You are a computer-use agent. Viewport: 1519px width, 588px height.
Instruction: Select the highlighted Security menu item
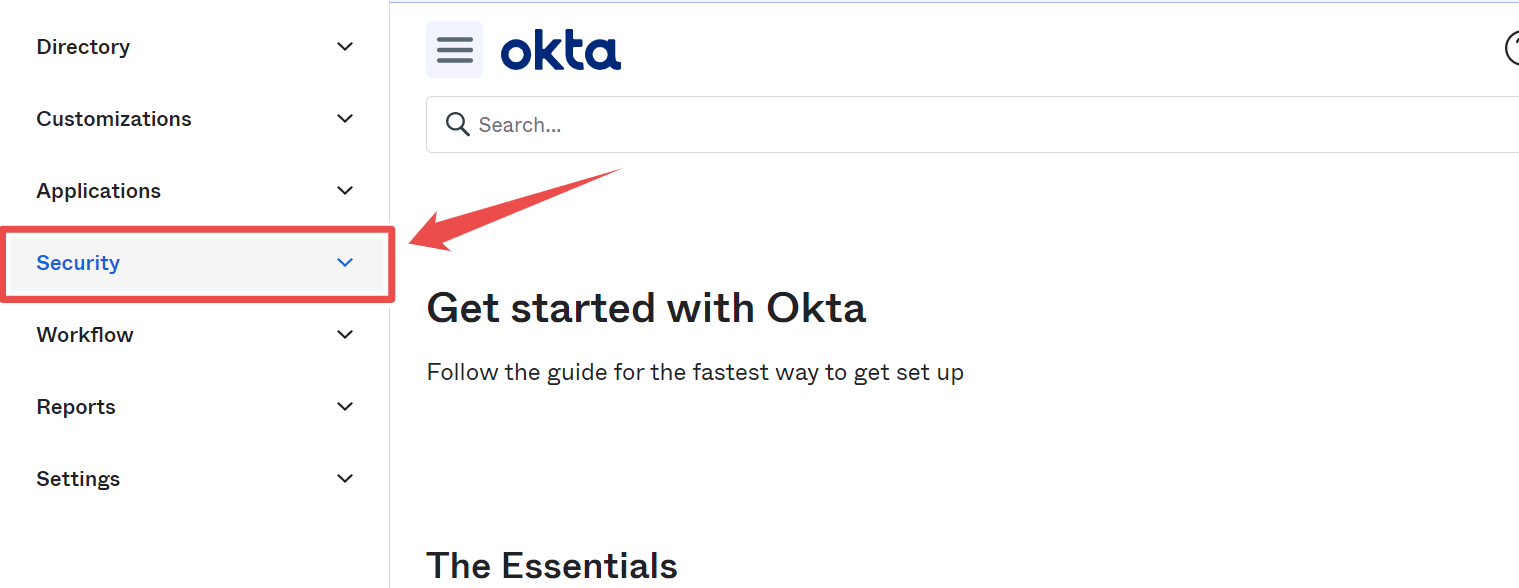[x=197, y=263]
